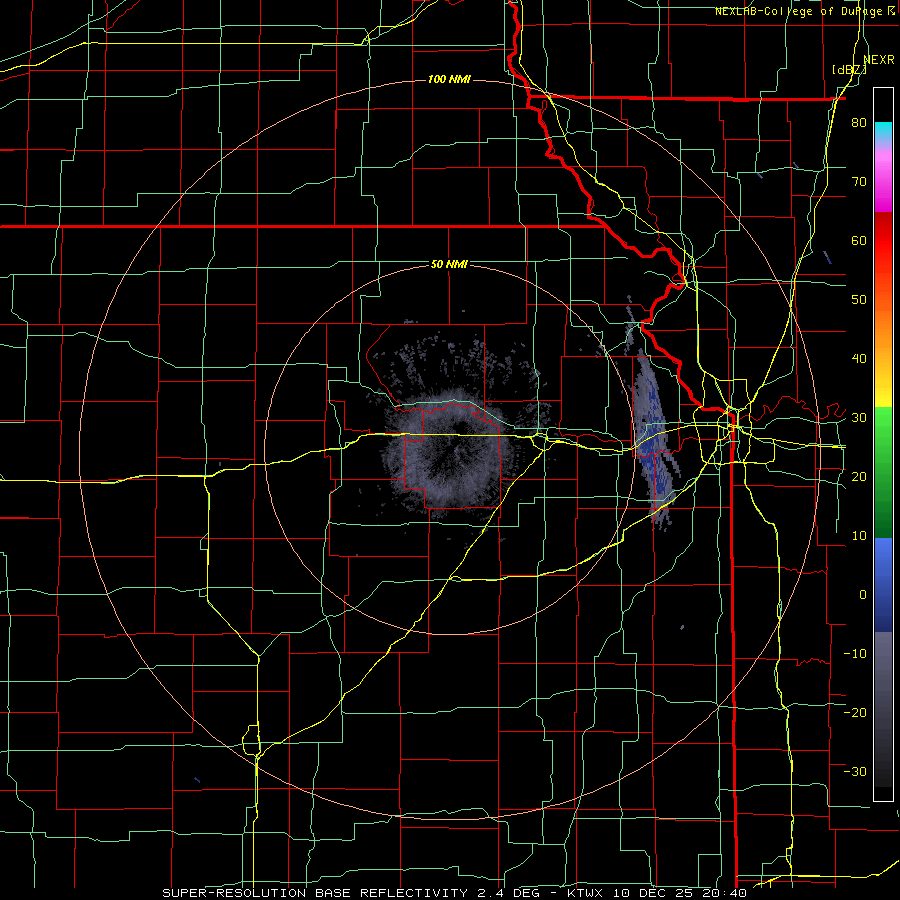Click the 20 value on the dBZ scale
This screenshot has width=900, height=900.
pos(859,477)
